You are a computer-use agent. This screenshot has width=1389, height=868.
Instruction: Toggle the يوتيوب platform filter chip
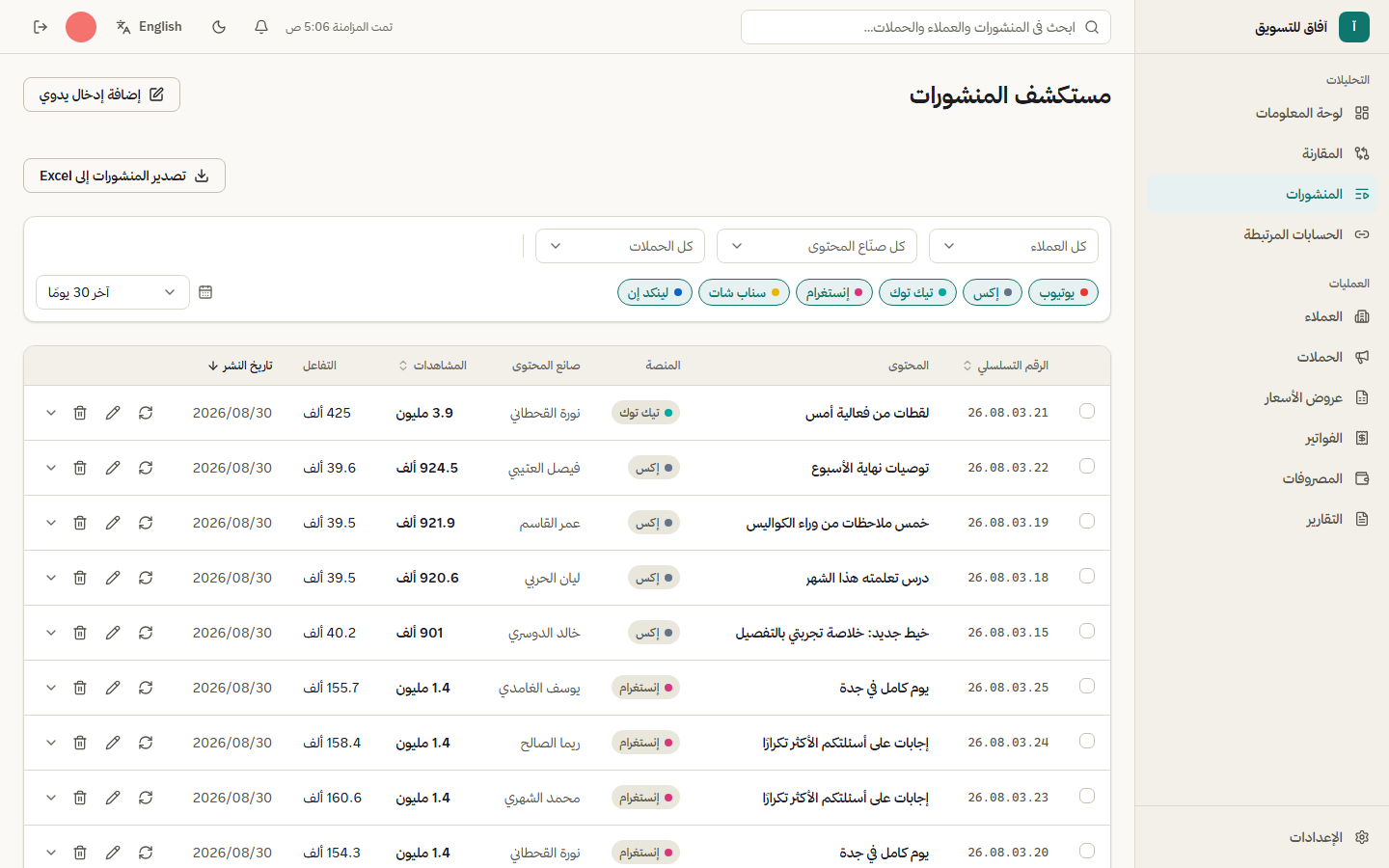pyautogui.click(x=1063, y=292)
